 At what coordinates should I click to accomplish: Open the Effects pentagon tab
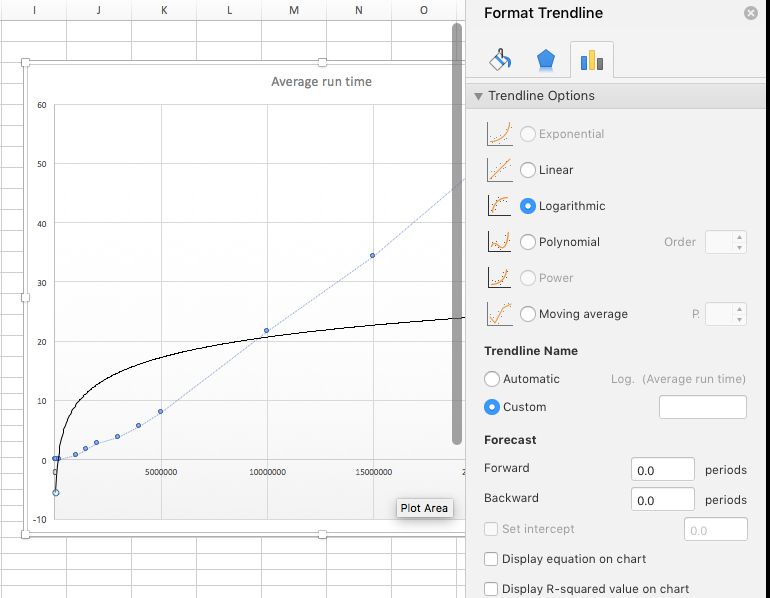(x=546, y=60)
